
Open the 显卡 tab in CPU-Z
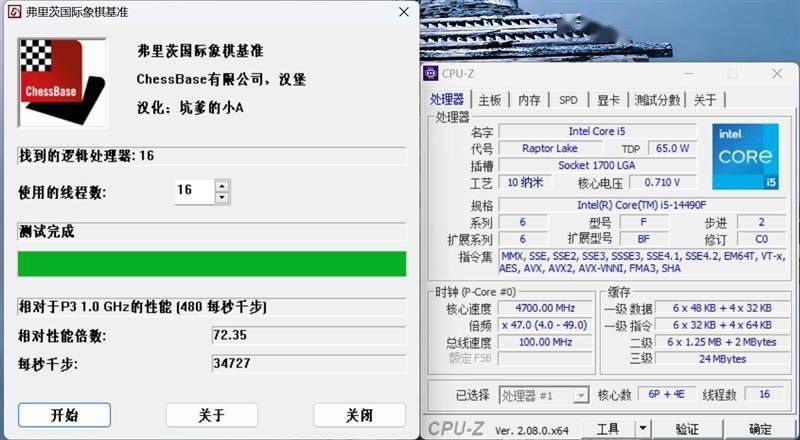608,100
